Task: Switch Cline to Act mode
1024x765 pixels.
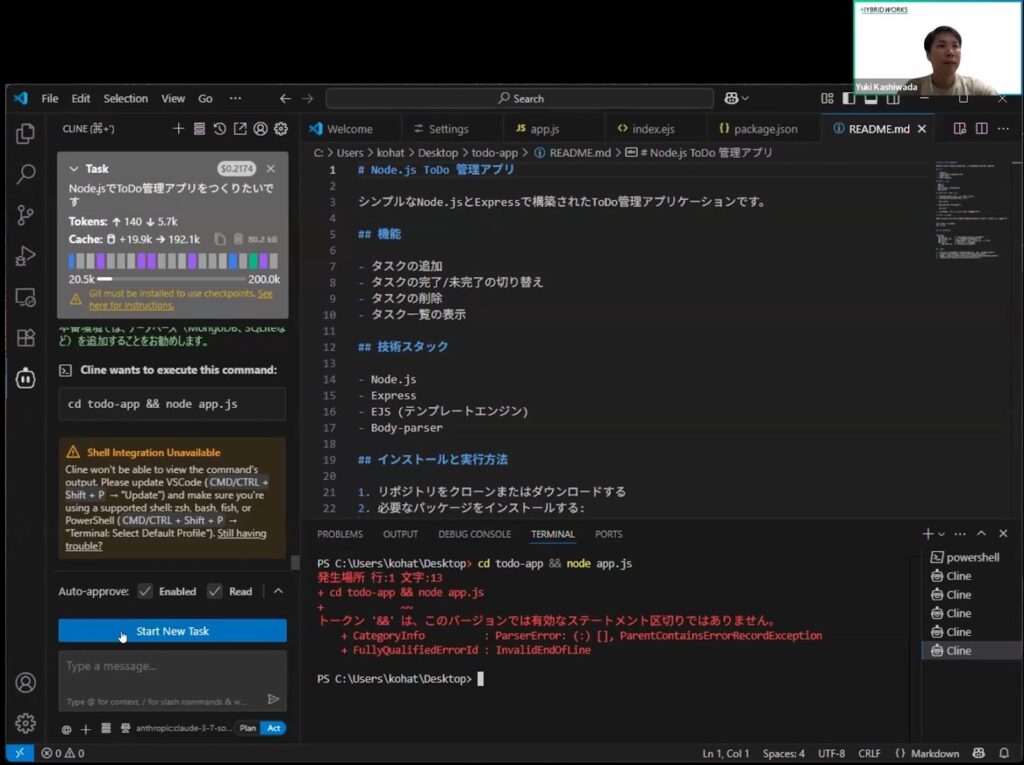Action: pos(274,728)
